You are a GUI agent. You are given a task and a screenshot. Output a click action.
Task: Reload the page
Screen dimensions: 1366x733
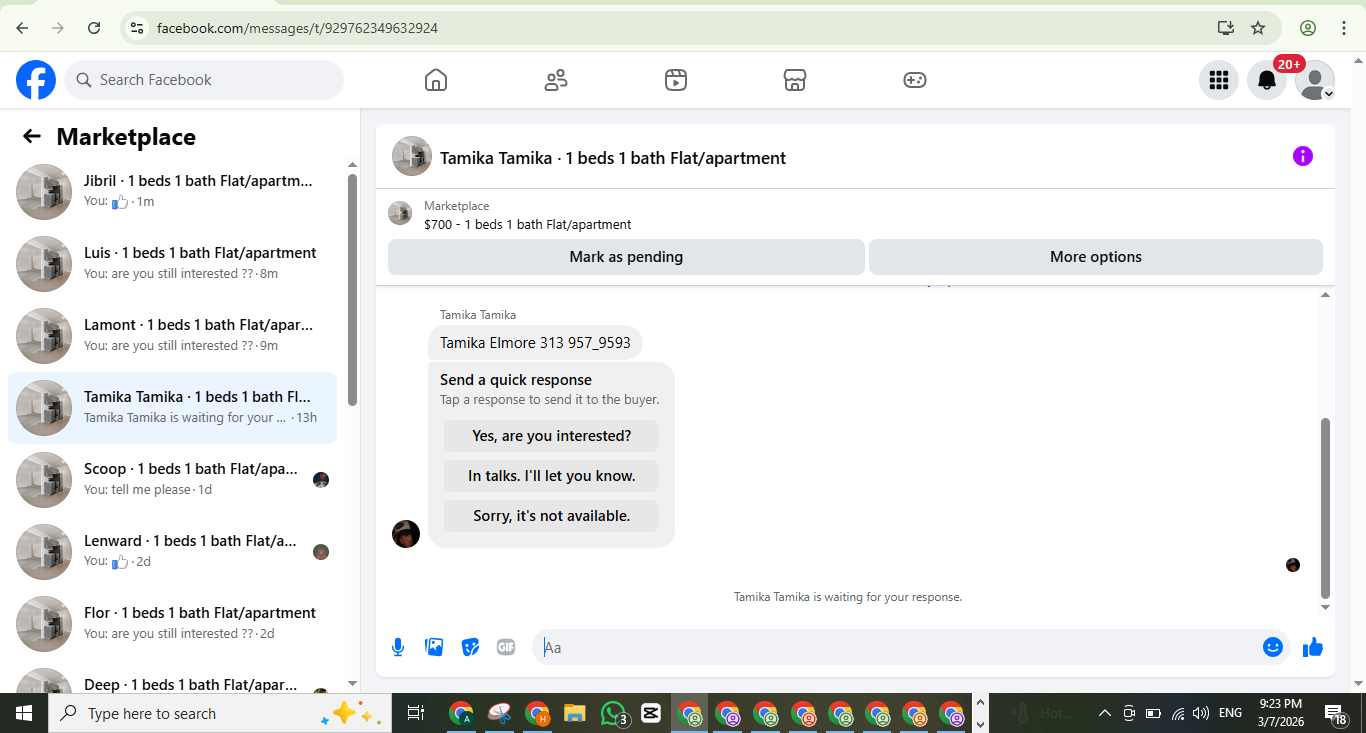[x=94, y=28]
